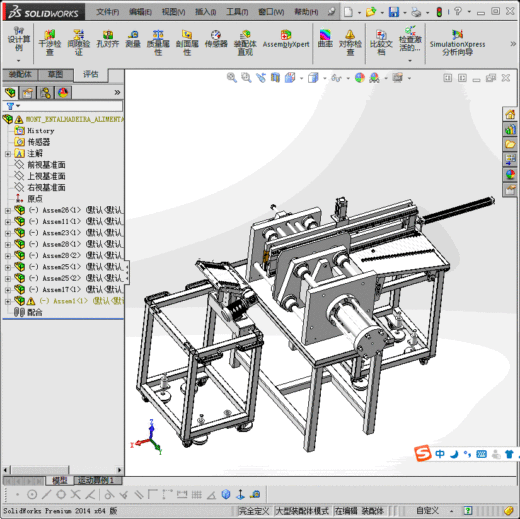The width and height of the screenshot is (520, 519).
Task: Launch the AssemblyXpert tool
Action: click(x=286, y=39)
